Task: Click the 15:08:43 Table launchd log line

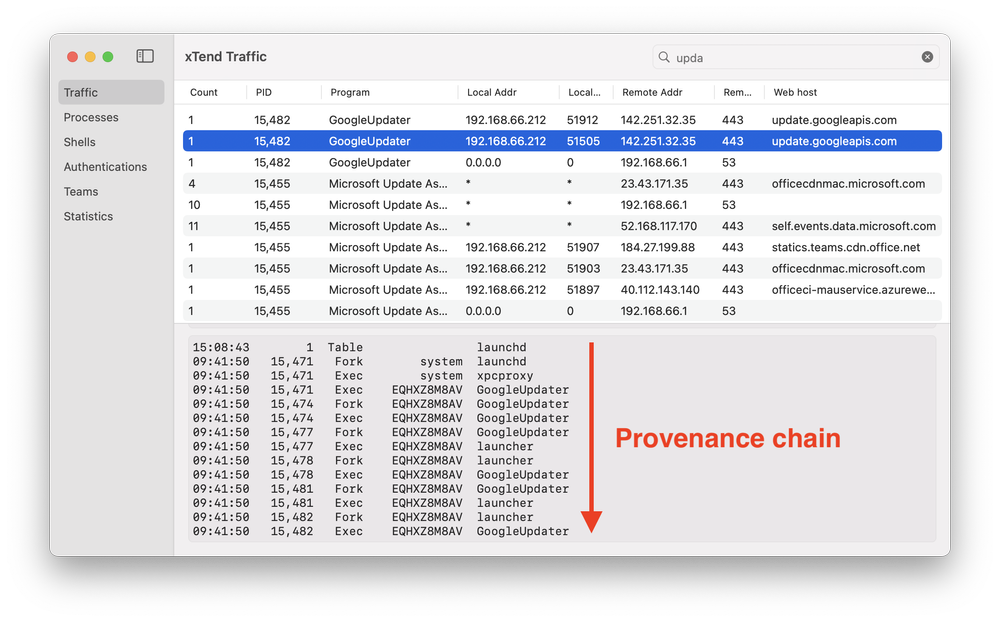Action: (360, 347)
